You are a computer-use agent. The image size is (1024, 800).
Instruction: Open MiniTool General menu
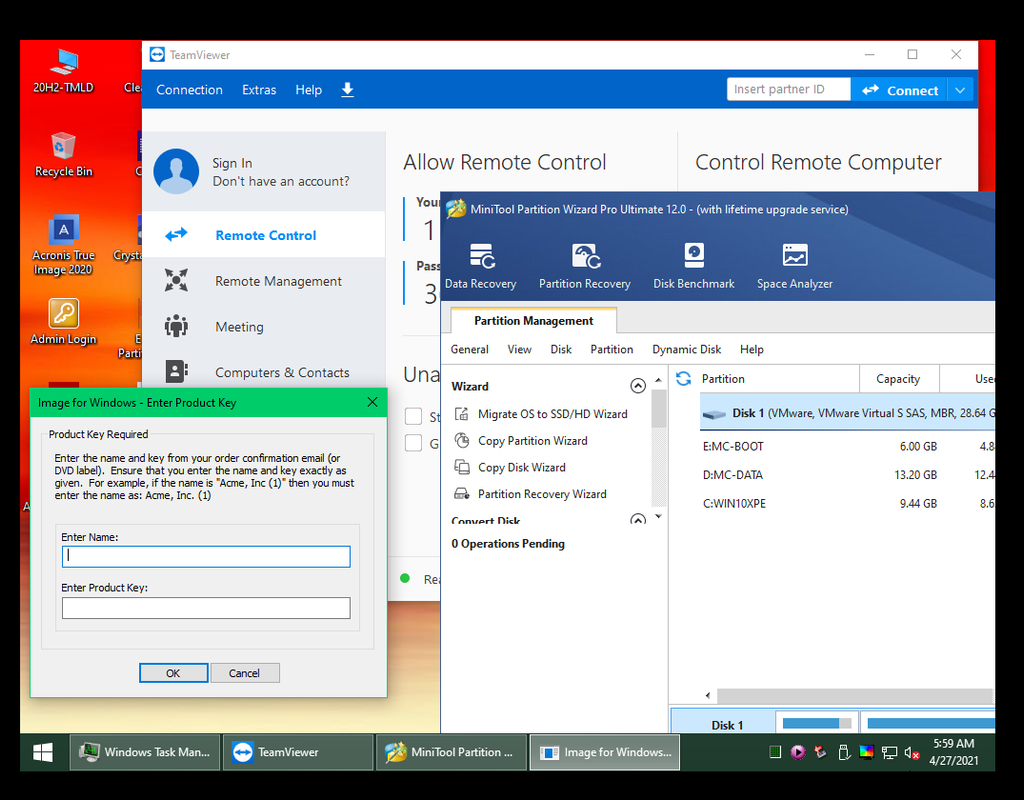(x=470, y=349)
